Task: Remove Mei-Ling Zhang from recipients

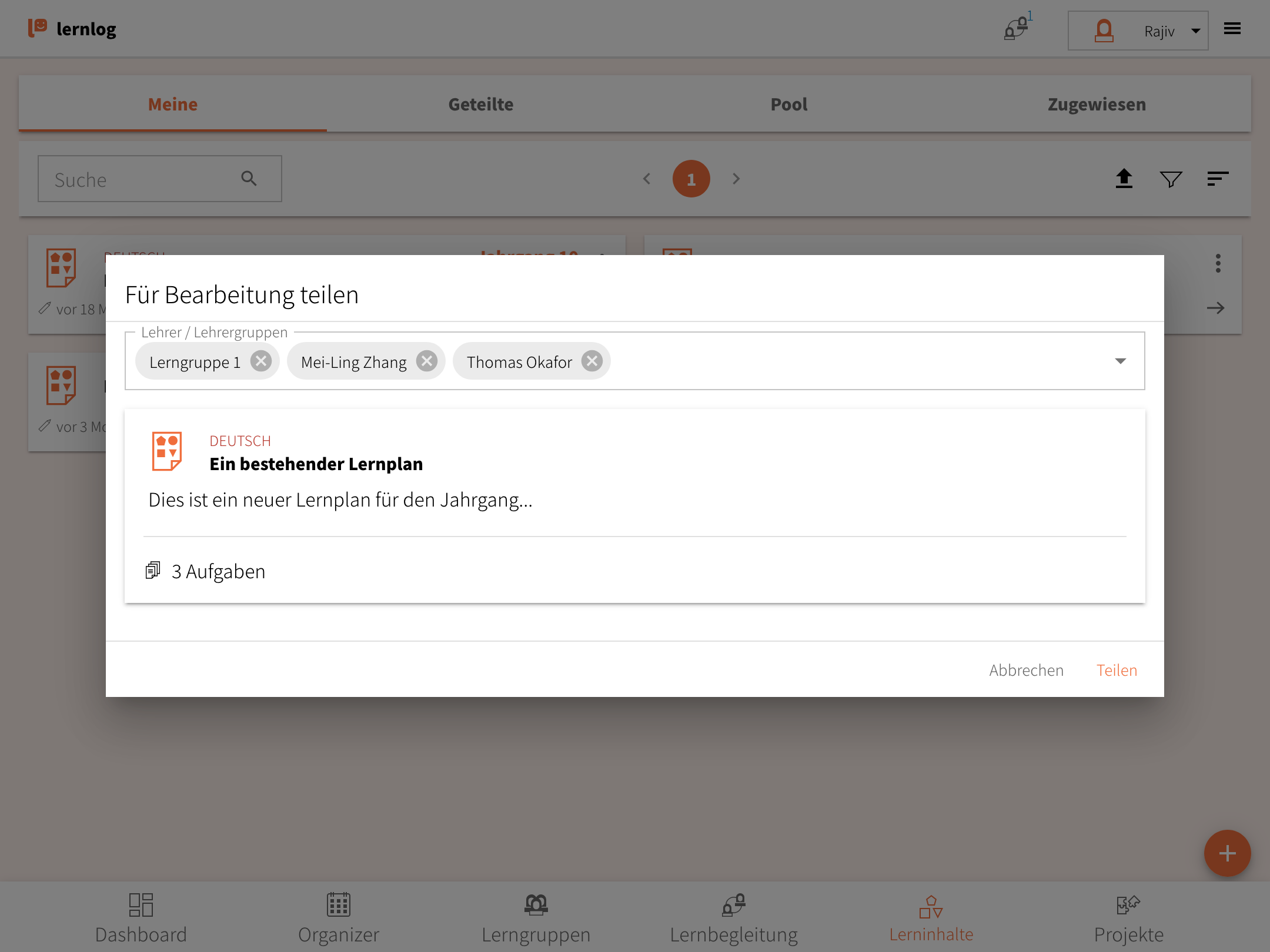Action: pyautogui.click(x=427, y=361)
